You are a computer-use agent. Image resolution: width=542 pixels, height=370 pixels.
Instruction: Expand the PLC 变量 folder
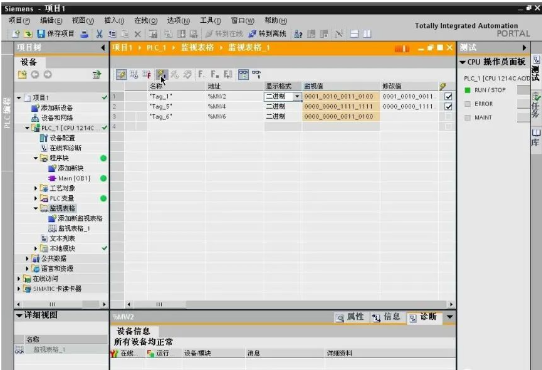[x=36, y=198]
